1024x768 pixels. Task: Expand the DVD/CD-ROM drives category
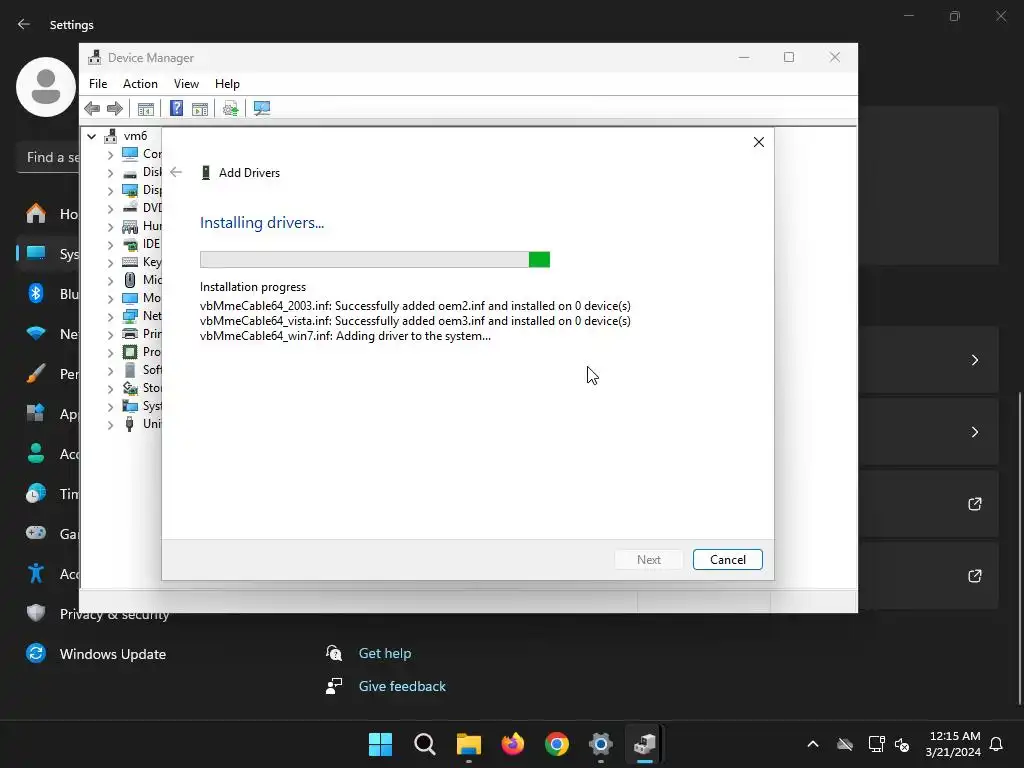pos(110,209)
